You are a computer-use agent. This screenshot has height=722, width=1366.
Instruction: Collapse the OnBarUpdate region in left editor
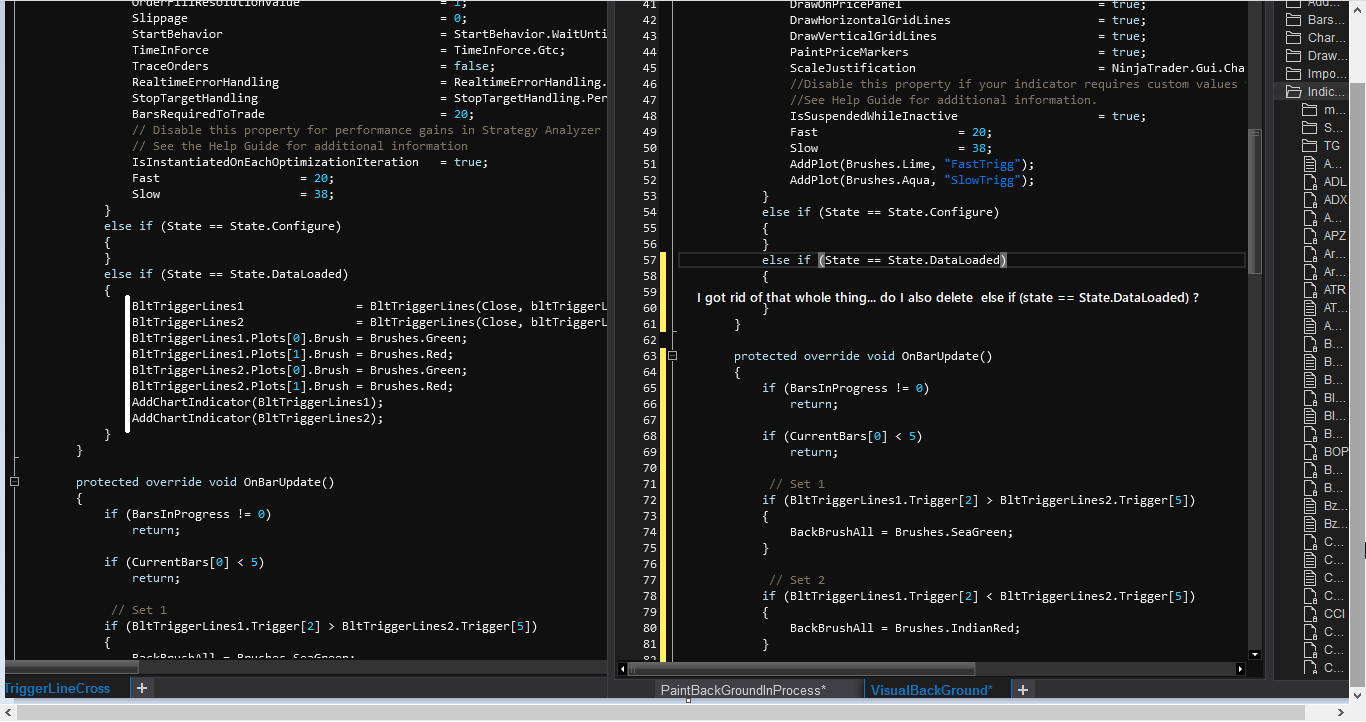pos(14,482)
